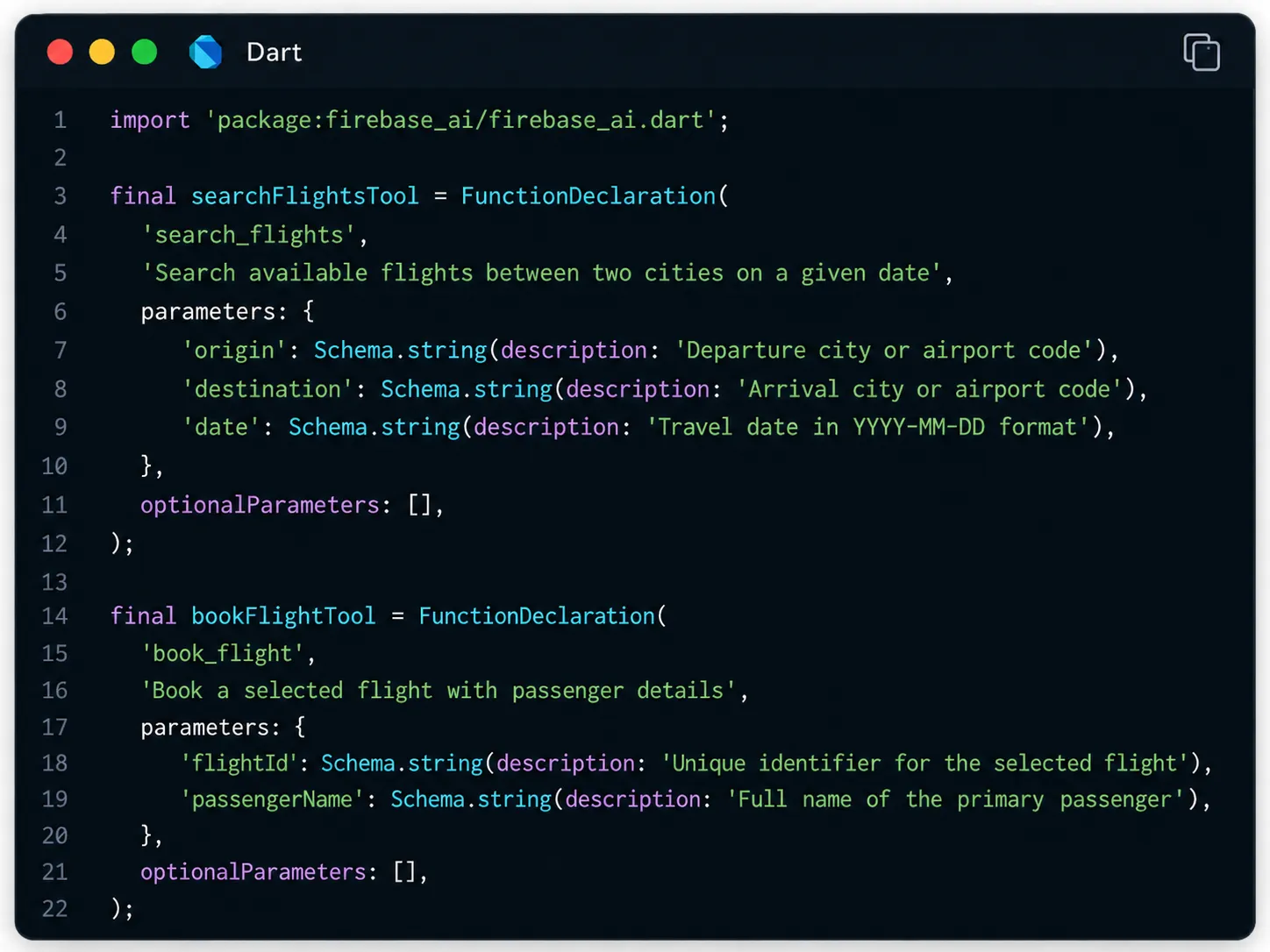This screenshot has height=952, width=1270.
Task: Click the Dart logo icon
Action: click(206, 52)
